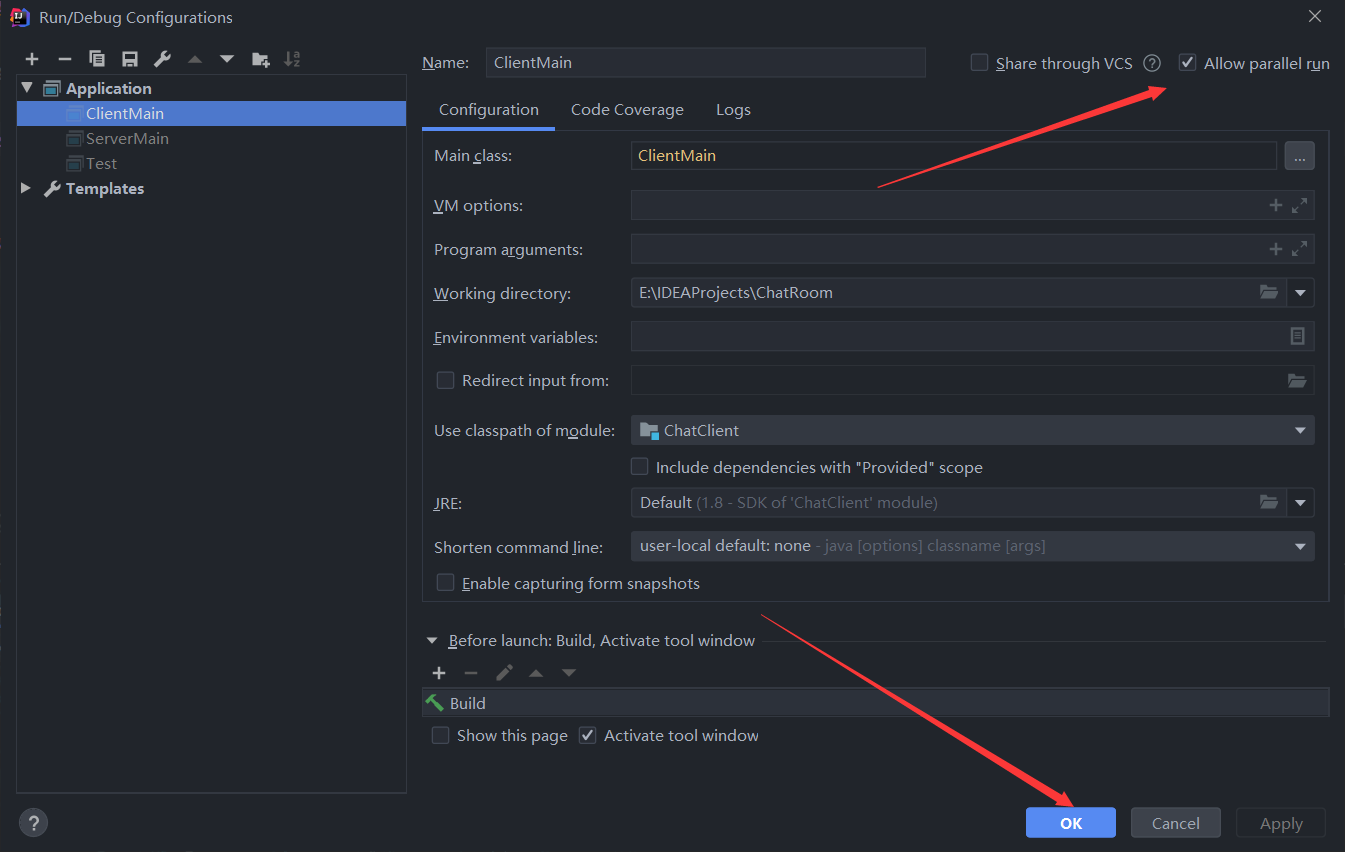Screen dimensions: 1345x852
Task: Move Before launch task up
Action: [536, 673]
